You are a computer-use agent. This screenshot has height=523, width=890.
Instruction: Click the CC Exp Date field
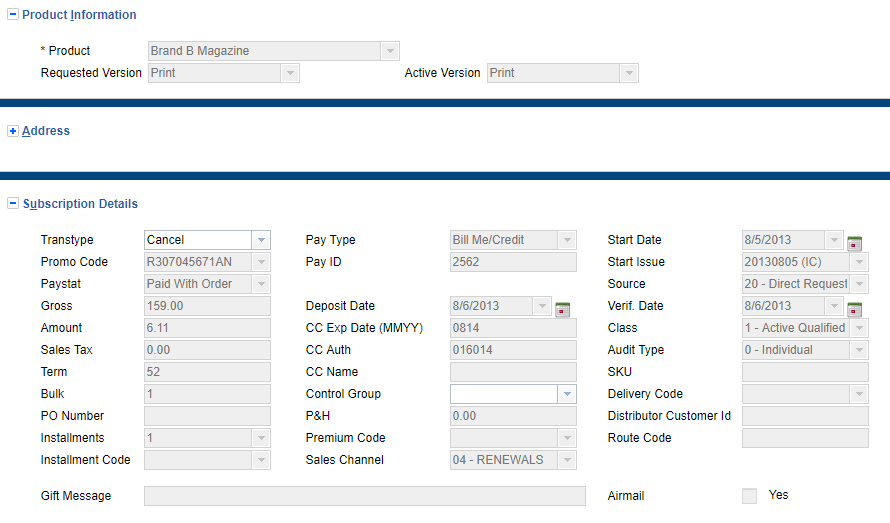pyautogui.click(x=513, y=328)
